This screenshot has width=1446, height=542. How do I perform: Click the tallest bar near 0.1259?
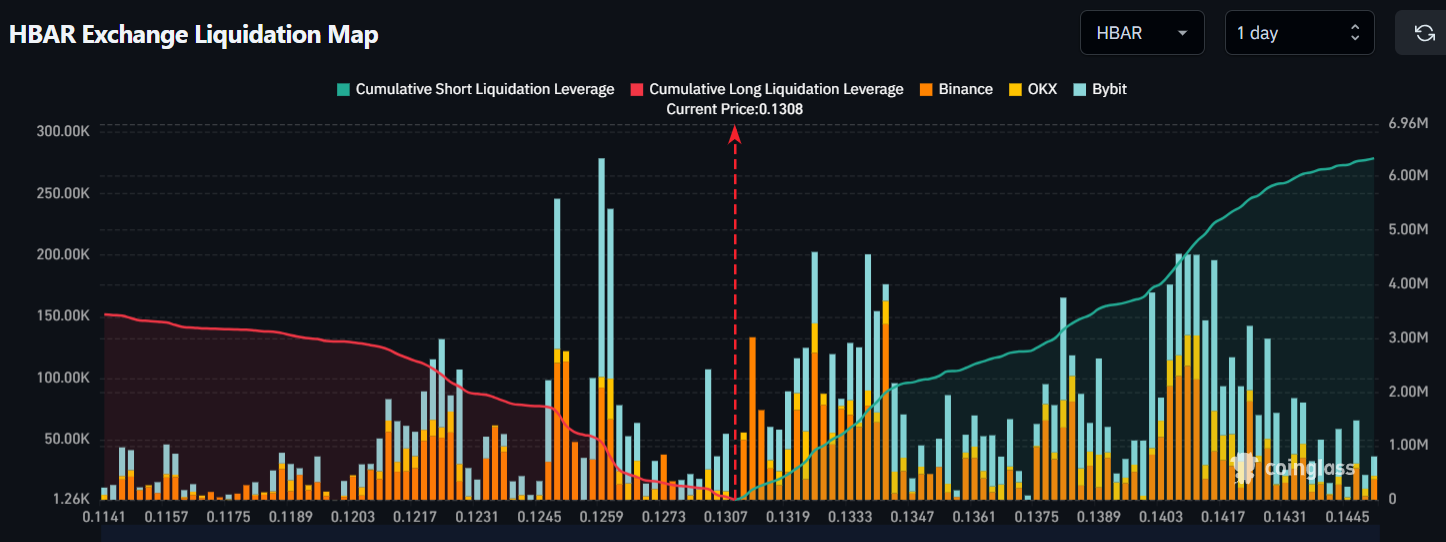[601, 300]
